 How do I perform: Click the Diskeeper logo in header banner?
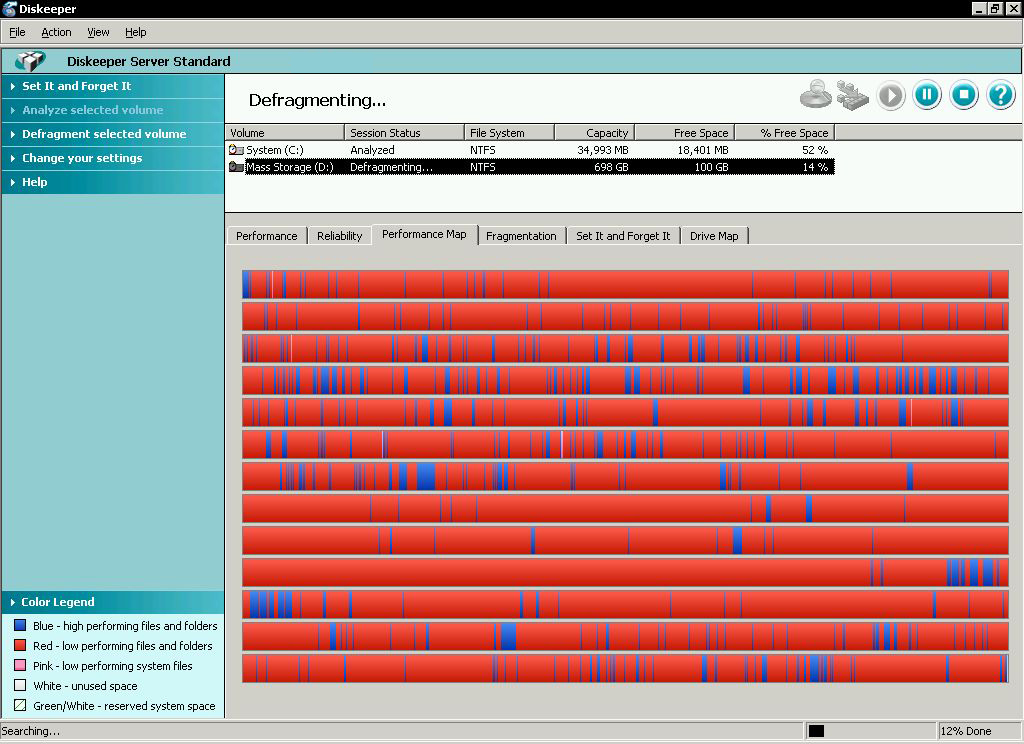click(x=30, y=61)
